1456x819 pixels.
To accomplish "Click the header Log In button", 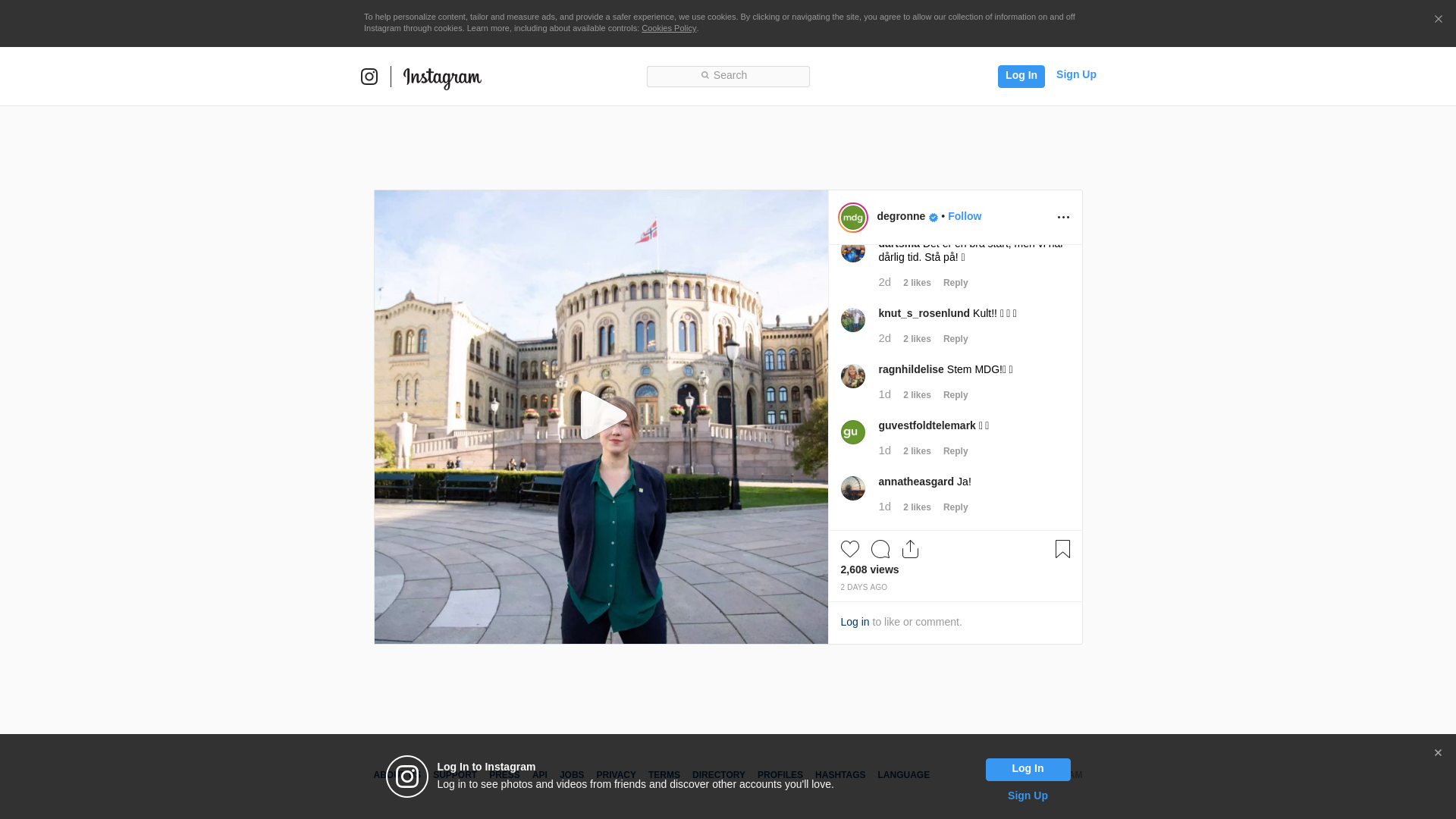I will (1021, 76).
